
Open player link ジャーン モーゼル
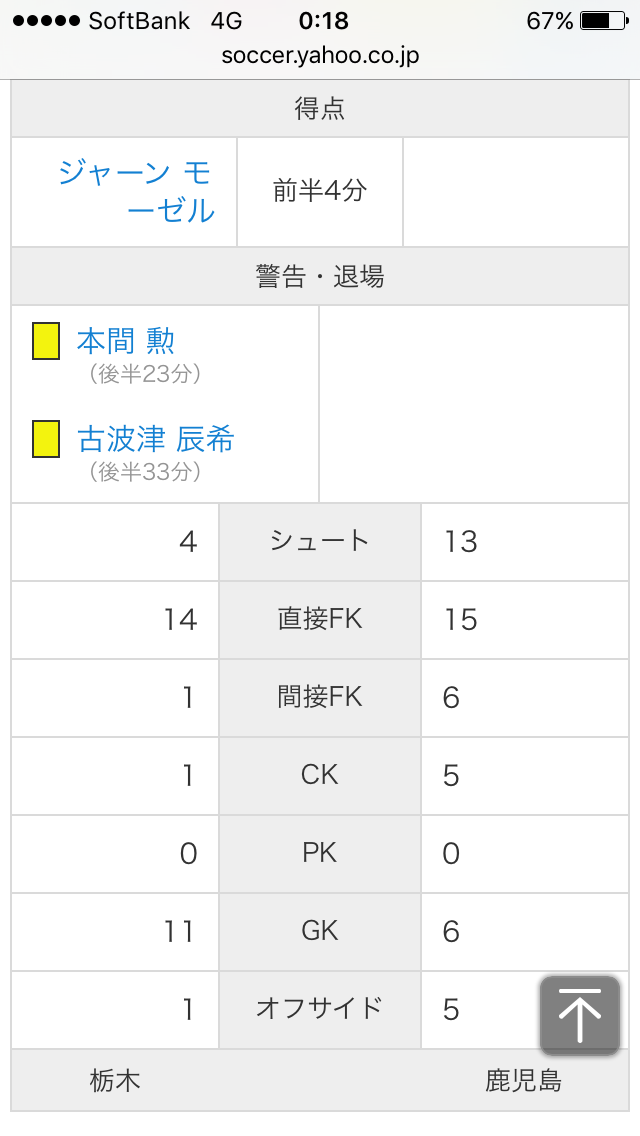point(136,191)
